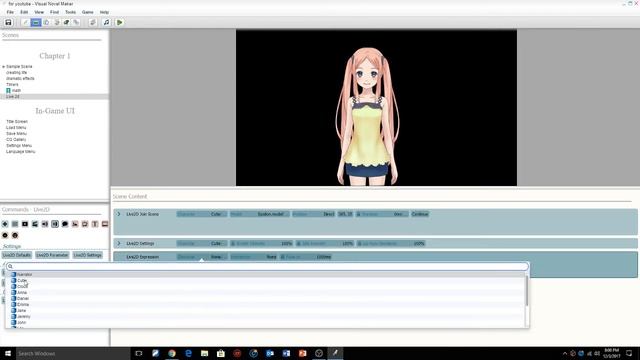Viewport: 640px width, 360px height.
Task: Open Position dropdown in Live2D Join Scene
Action: click(x=313, y=214)
